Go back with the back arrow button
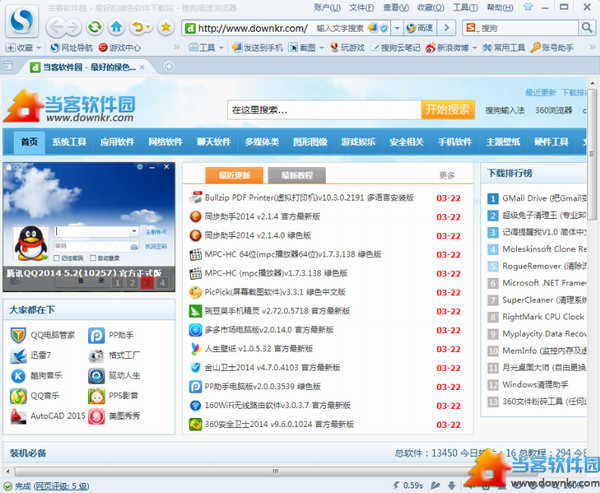The width and height of the screenshot is (600, 493). click(x=56, y=27)
